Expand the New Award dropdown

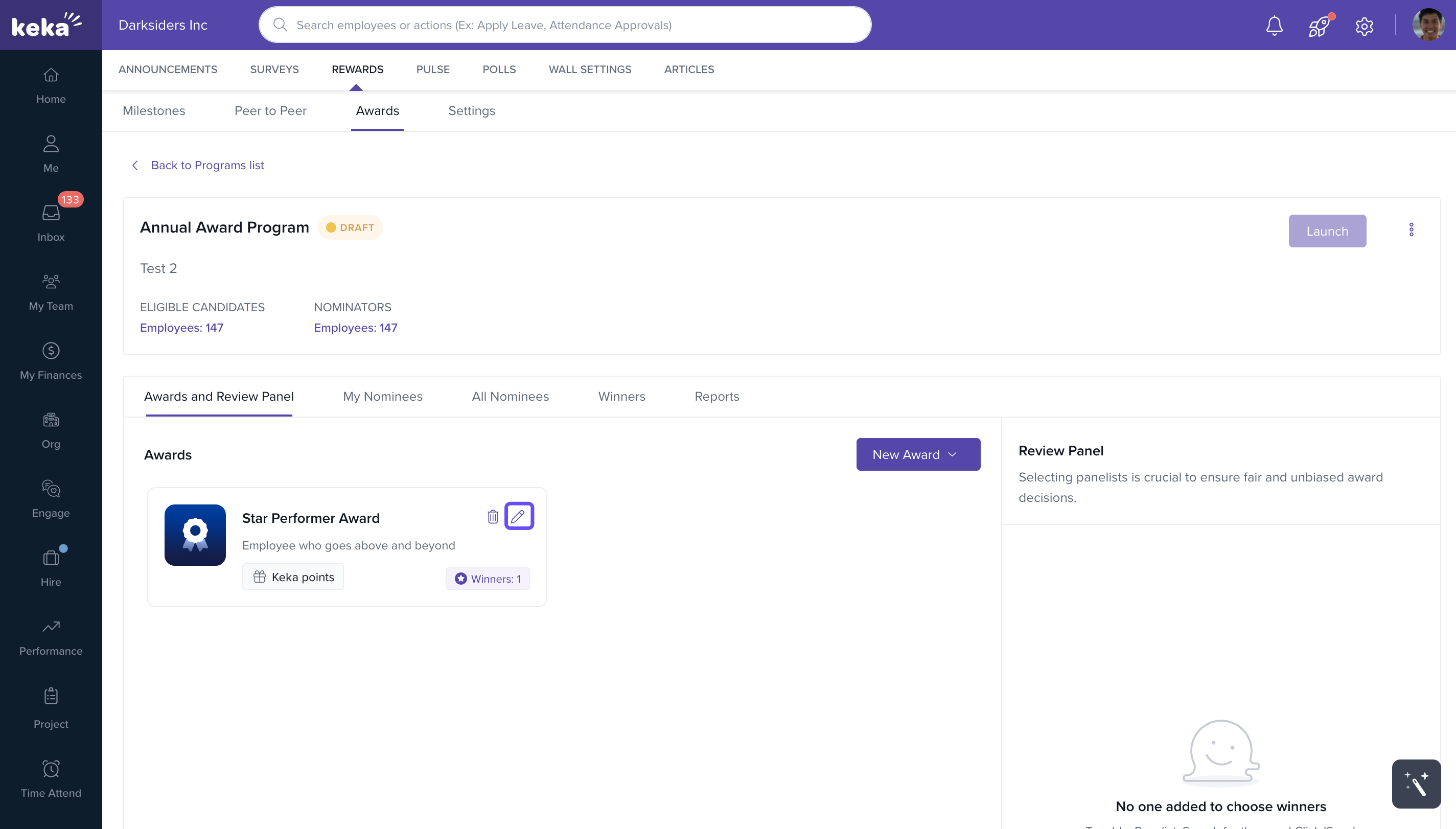(x=917, y=454)
